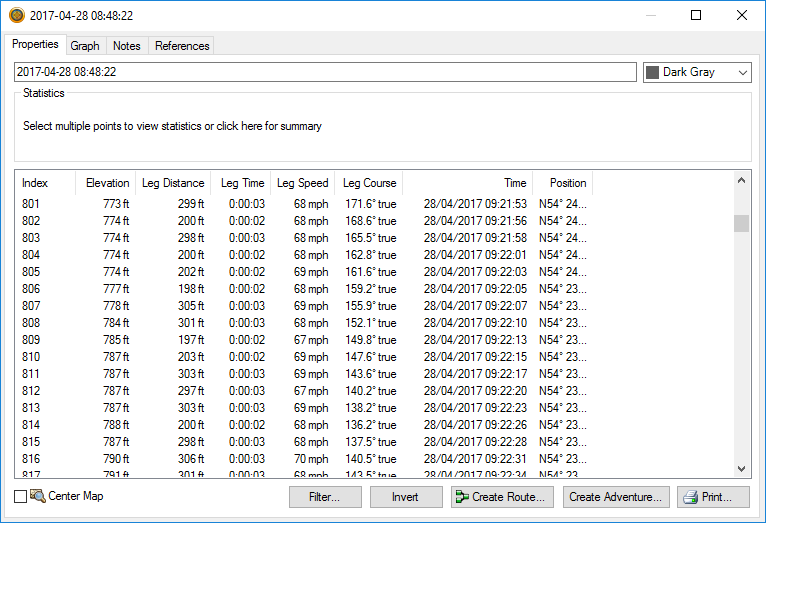Click leg course value 171.6° true
Viewport: 800px width, 600px height.
coord(371,204)
